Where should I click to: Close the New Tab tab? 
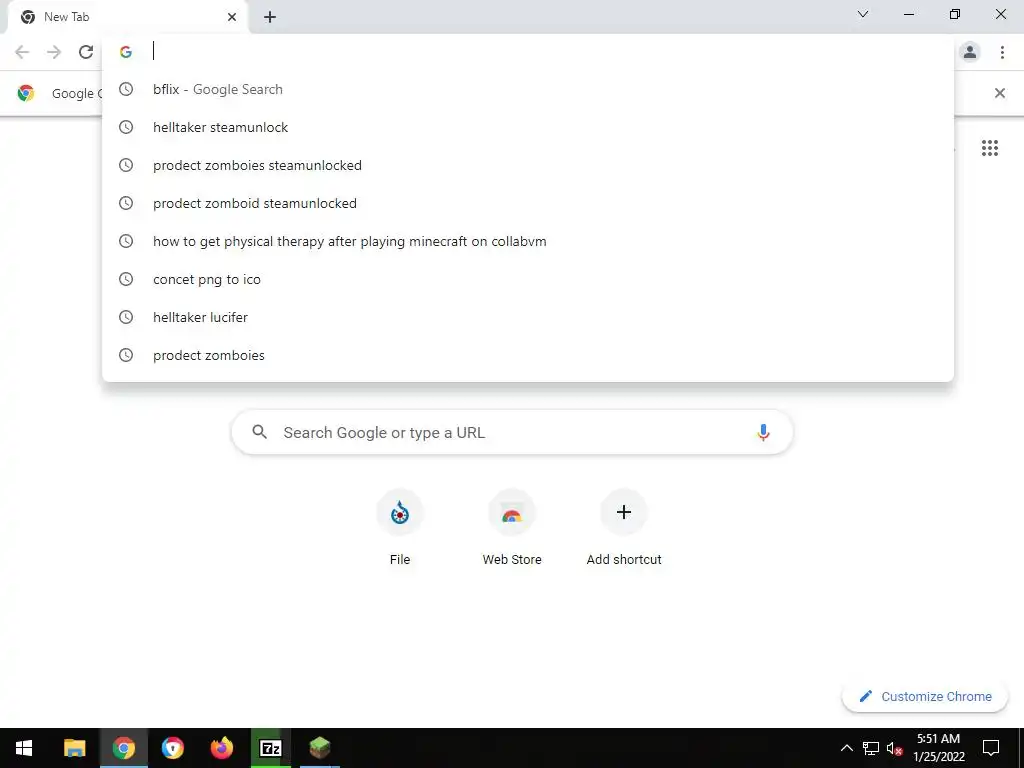coord(232,17)
